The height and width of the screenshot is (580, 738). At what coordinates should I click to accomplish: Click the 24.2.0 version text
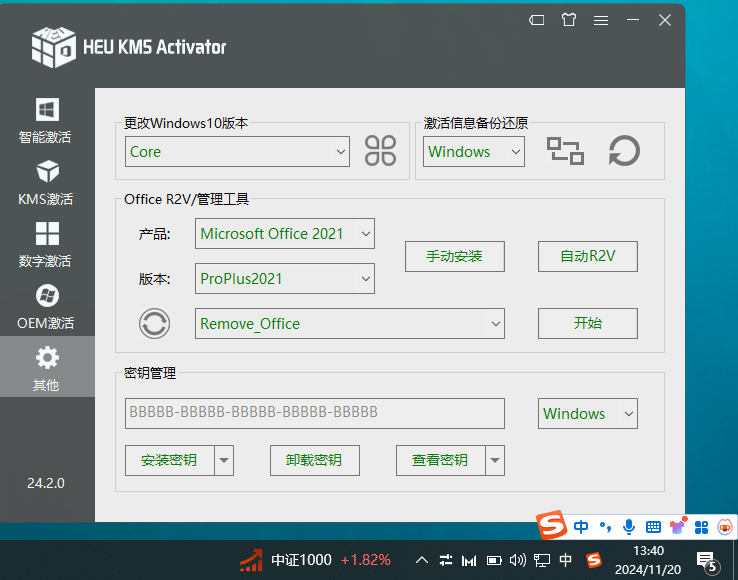point(46,483)
